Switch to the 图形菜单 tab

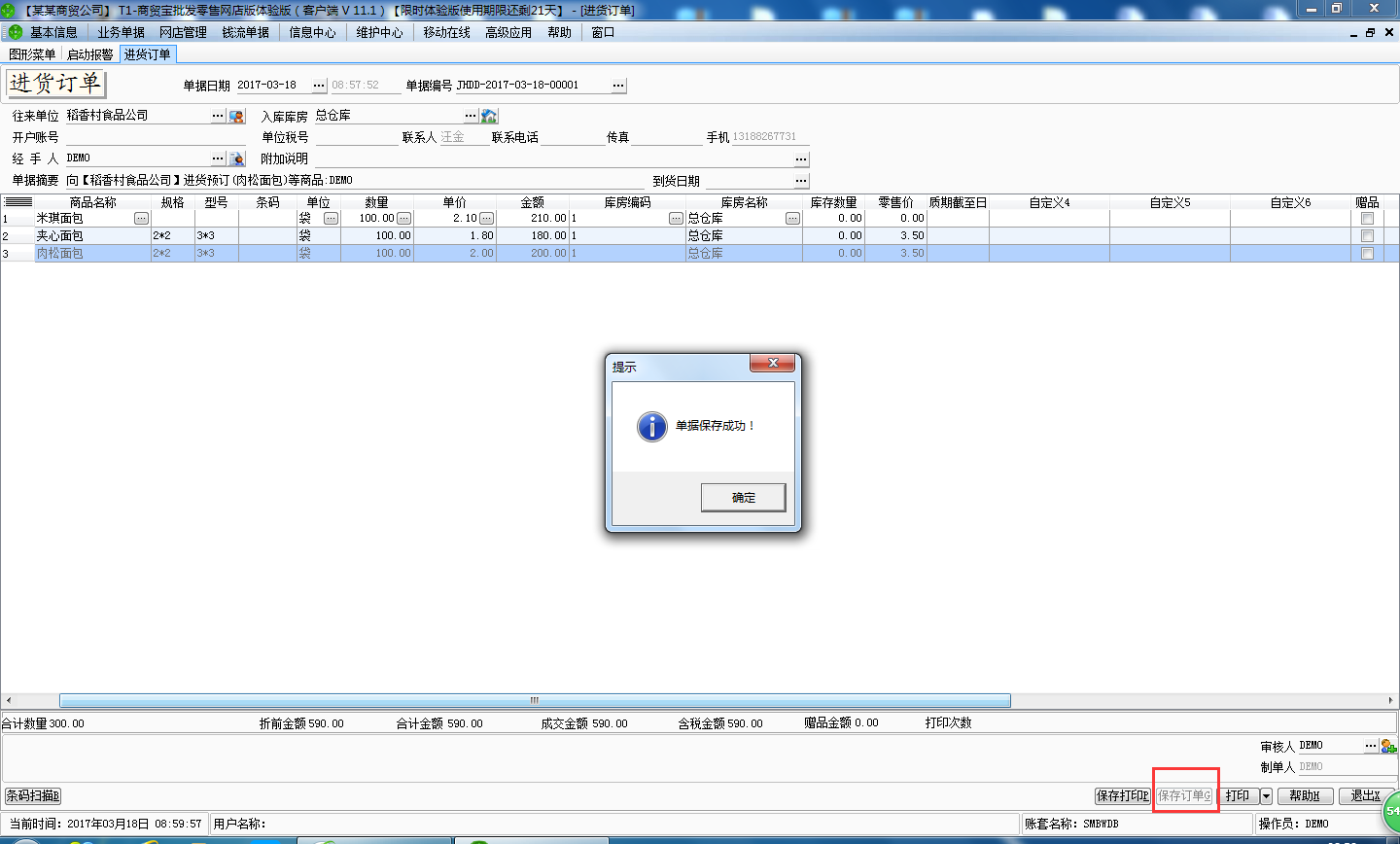(32, 54)
